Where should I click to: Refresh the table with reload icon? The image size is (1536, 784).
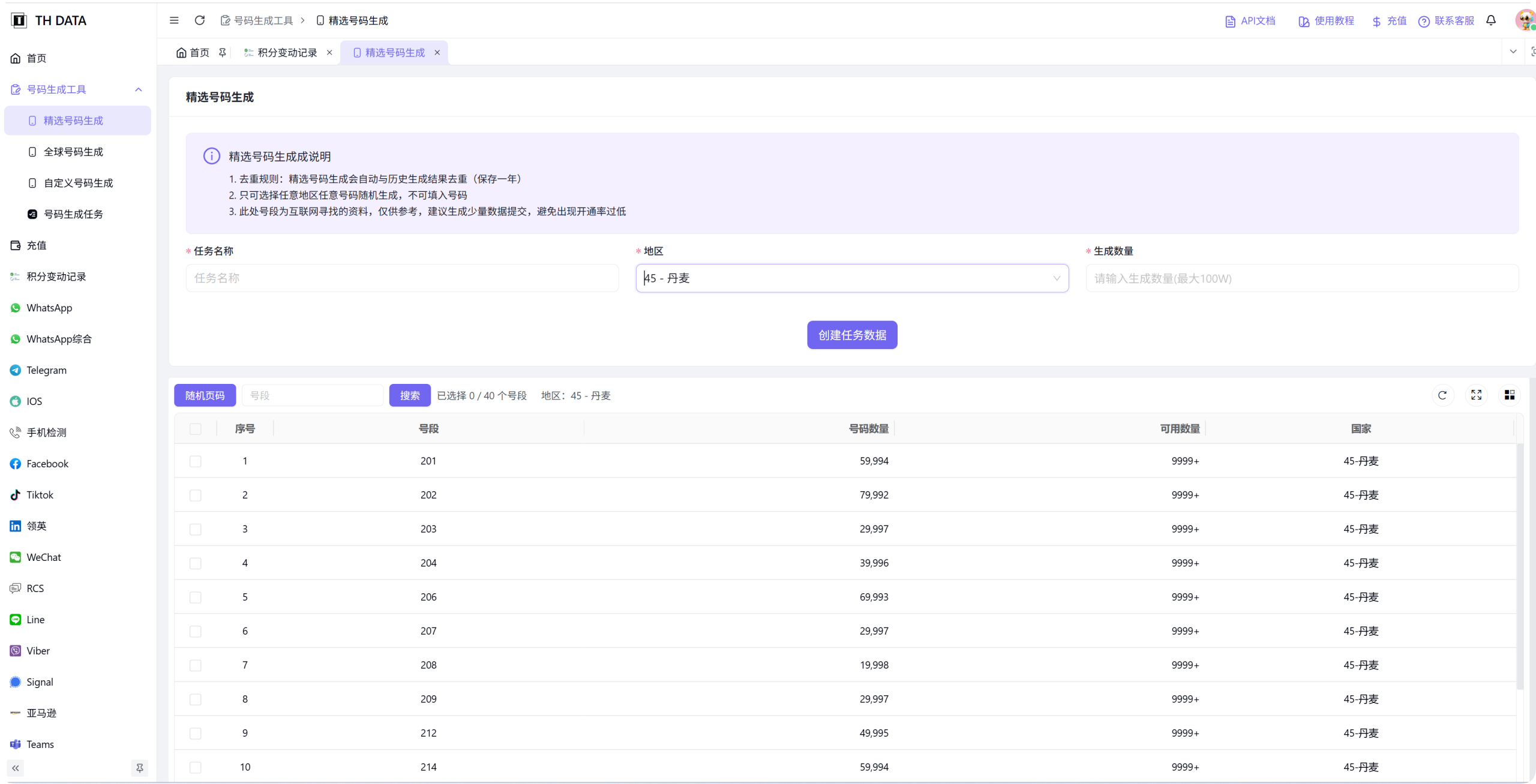tap(1442, 395)
